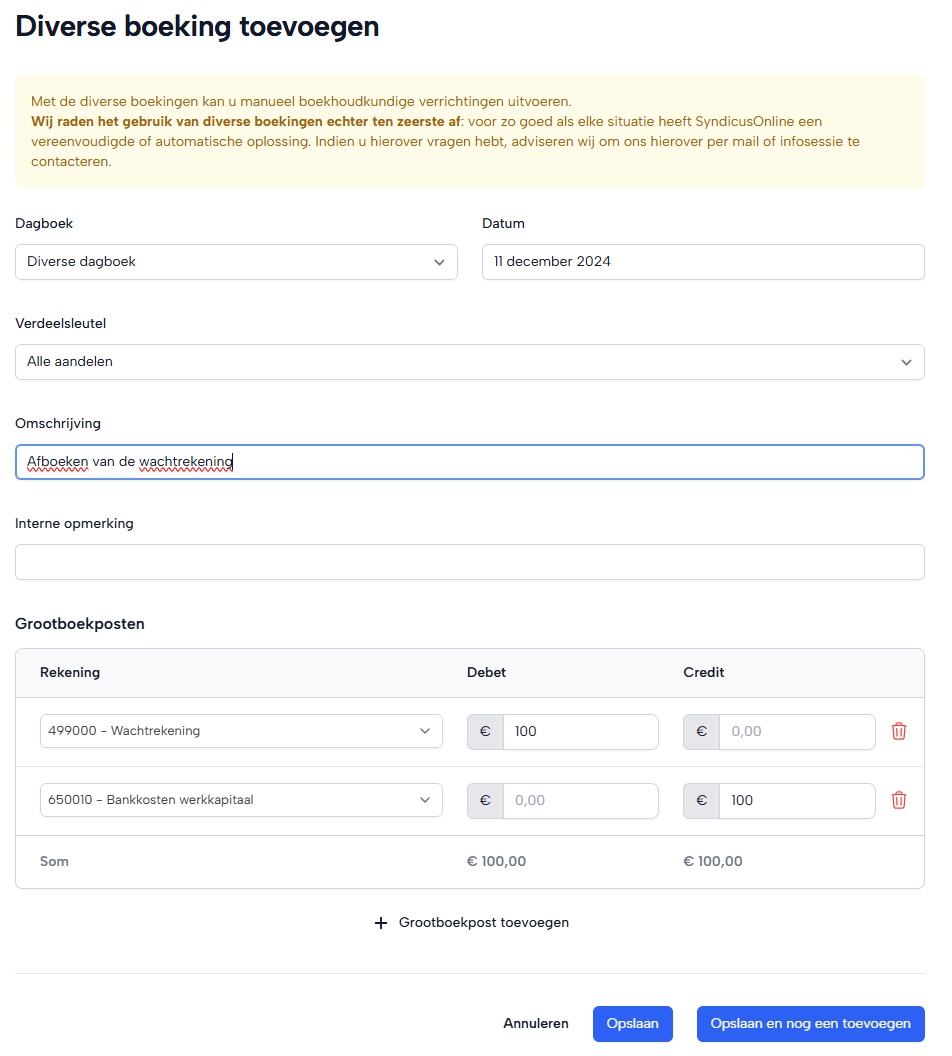Add a new line via Grootboekpost toevoegen
Viewport: 952px width, 1056px height.
pos(483,923)
